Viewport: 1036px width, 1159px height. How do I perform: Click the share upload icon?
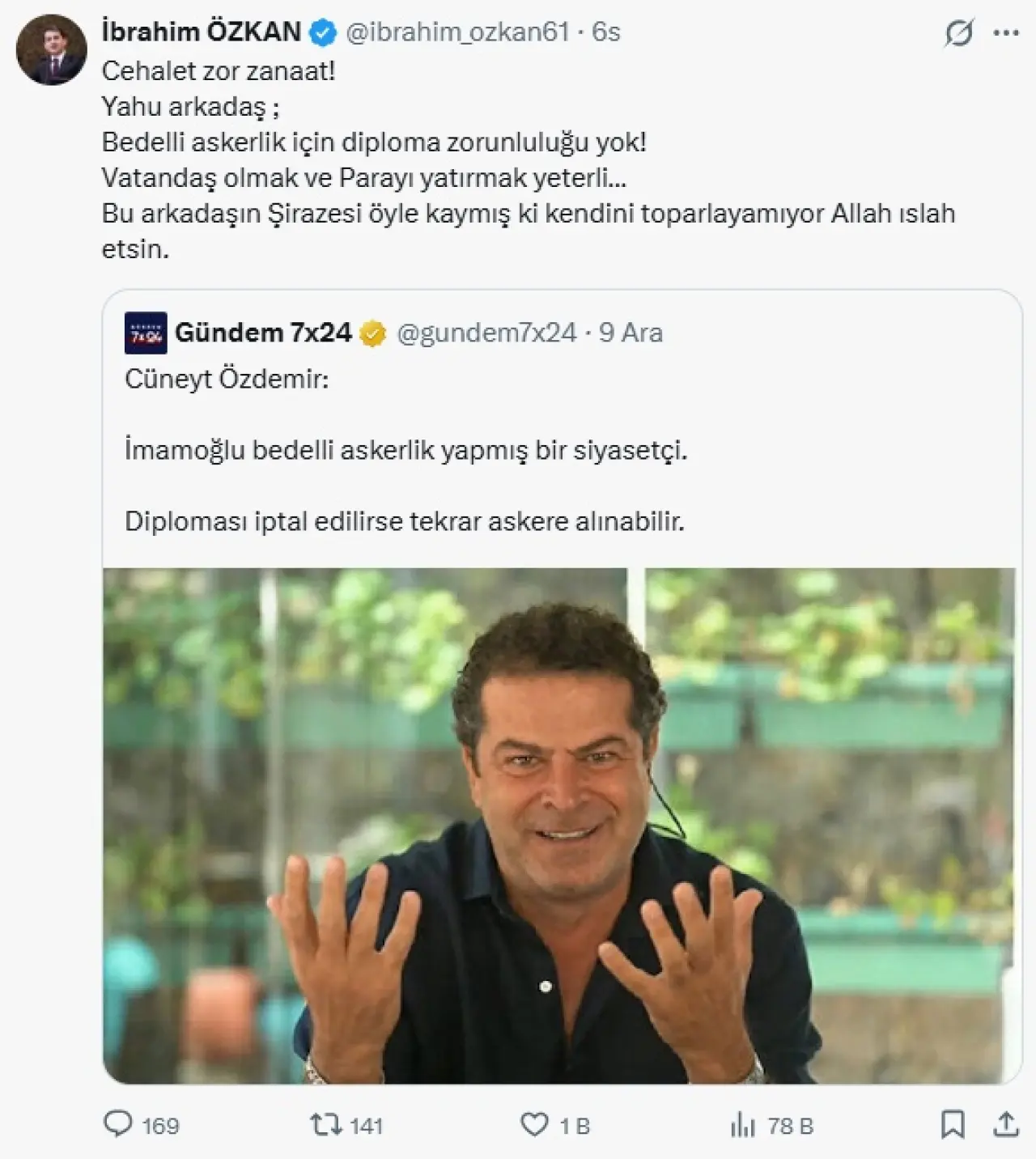pyautogui.click(x=1005, y=1124)
